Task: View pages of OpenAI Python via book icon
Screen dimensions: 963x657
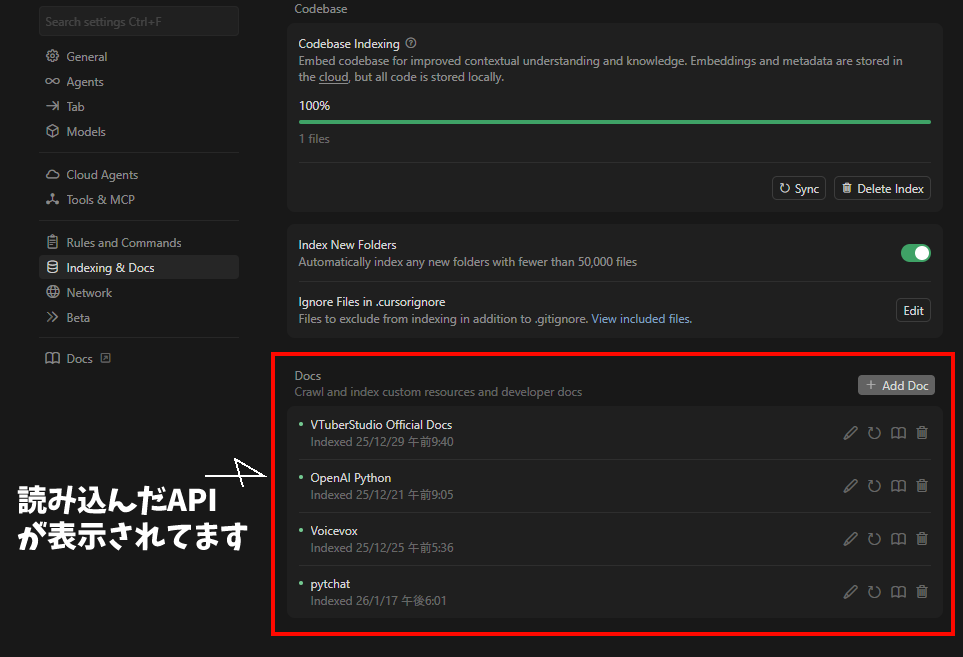Action: tap(898, 486)
